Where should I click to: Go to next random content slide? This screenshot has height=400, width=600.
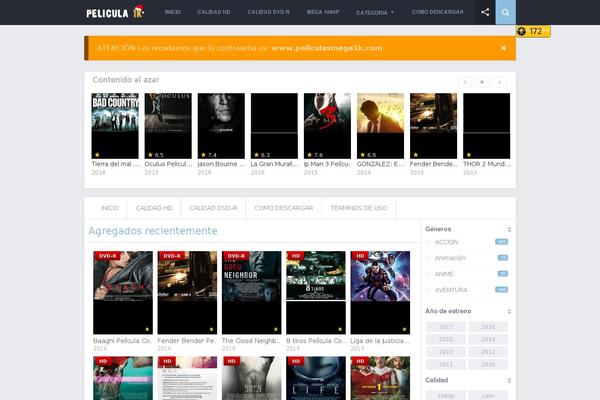(x=499, y=82)
